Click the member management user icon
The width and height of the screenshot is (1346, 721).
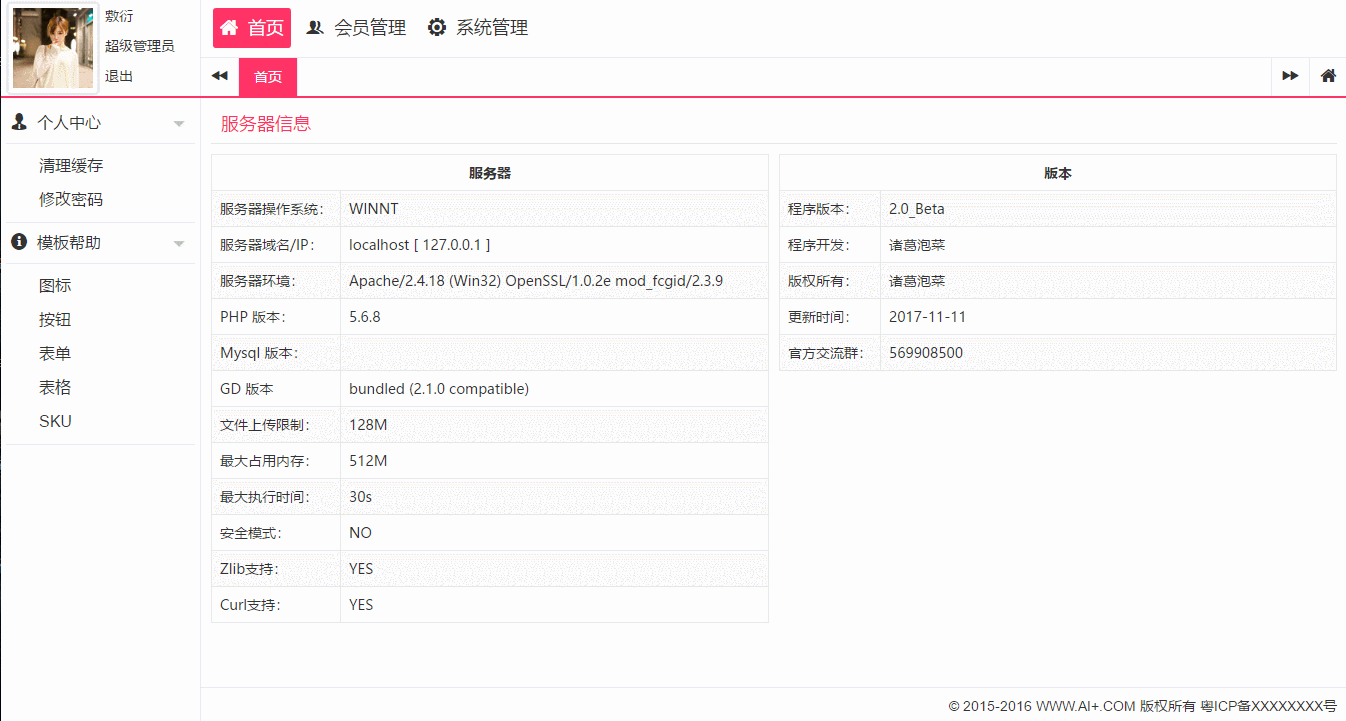pos(315,28)
